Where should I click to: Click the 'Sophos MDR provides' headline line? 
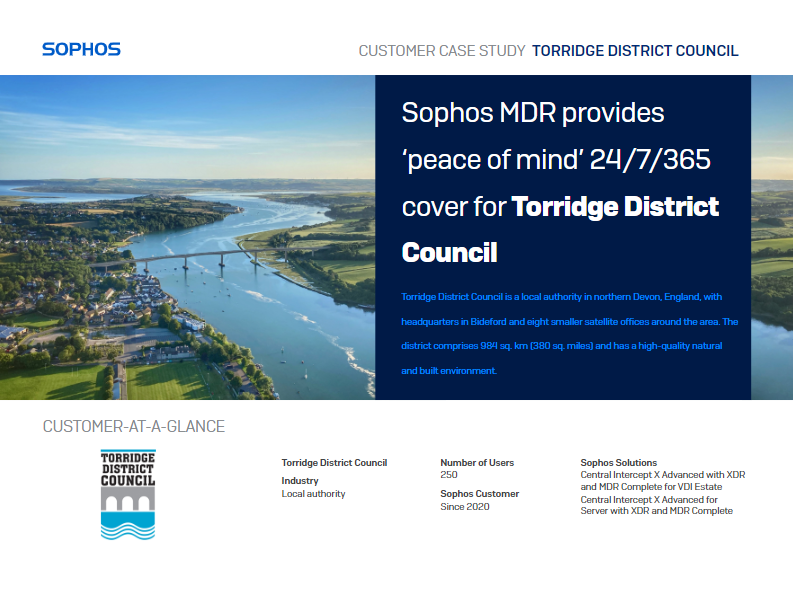pos(532,112)
